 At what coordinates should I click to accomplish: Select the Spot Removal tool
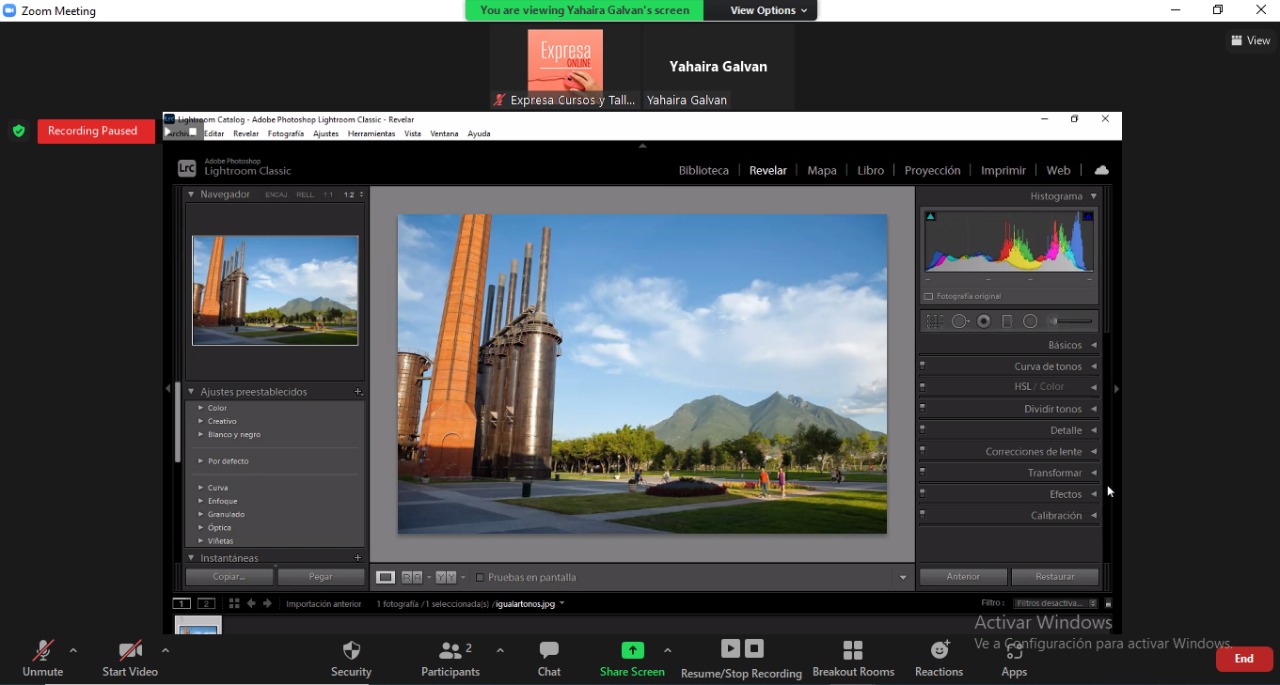960,322
